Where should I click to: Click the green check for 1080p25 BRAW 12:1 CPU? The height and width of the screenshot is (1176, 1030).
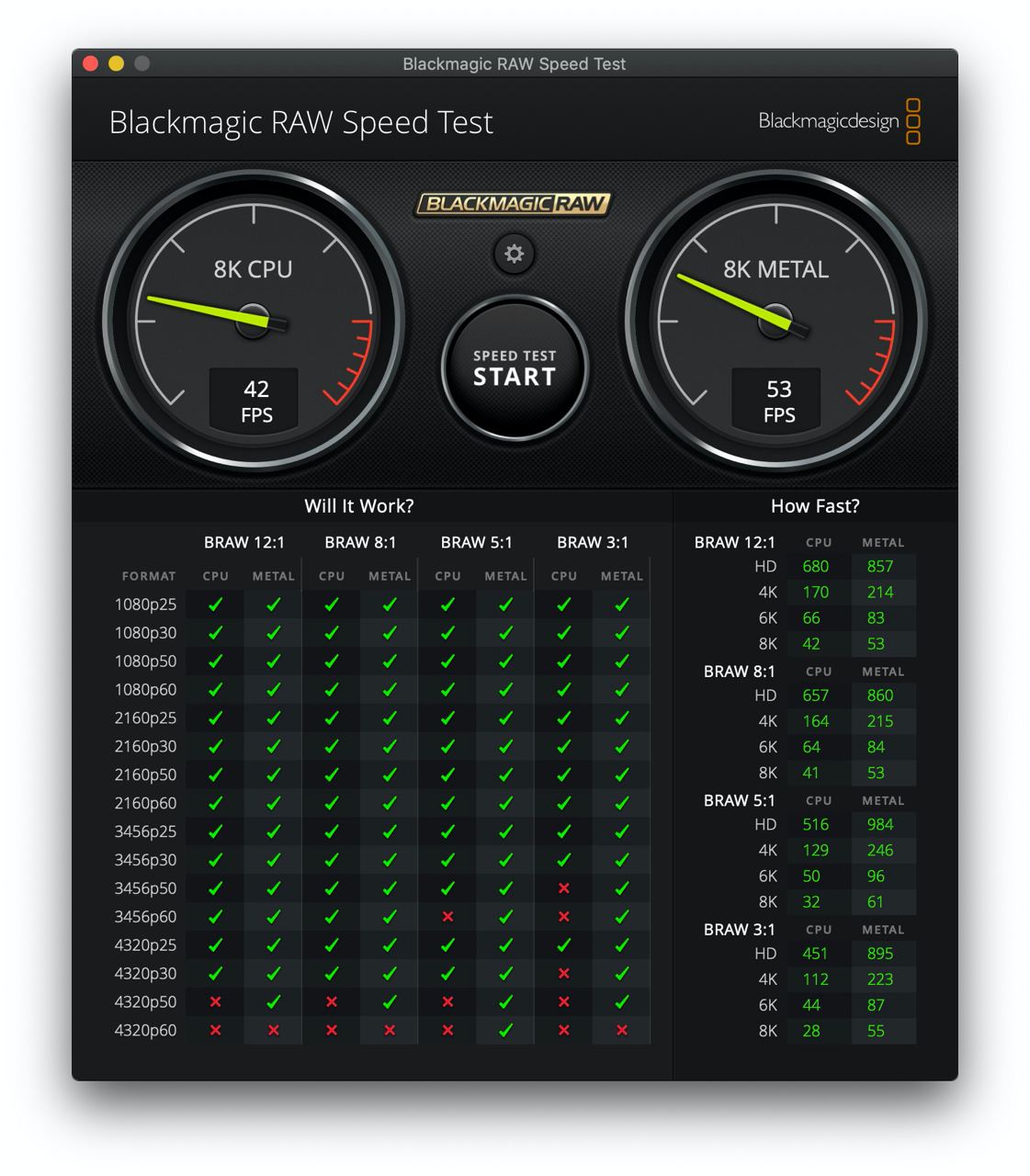coord(215,604)
